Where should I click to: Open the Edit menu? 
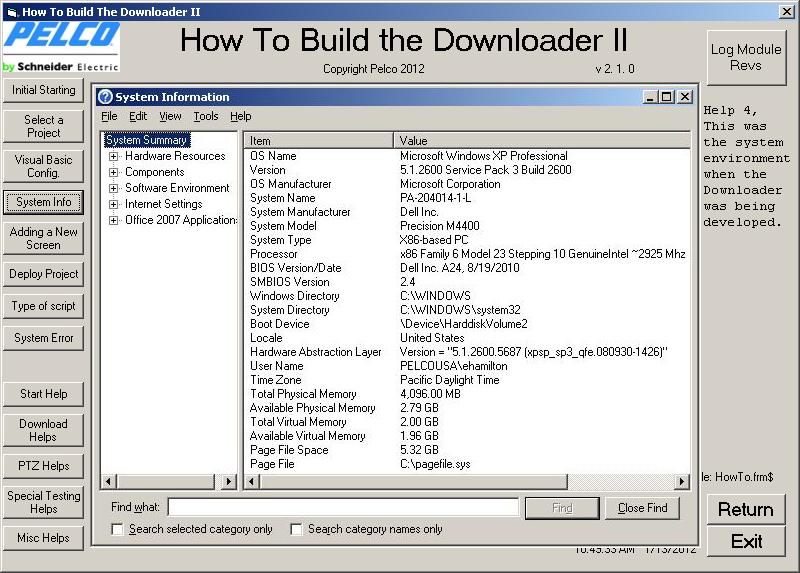click(x=138, y=116)
